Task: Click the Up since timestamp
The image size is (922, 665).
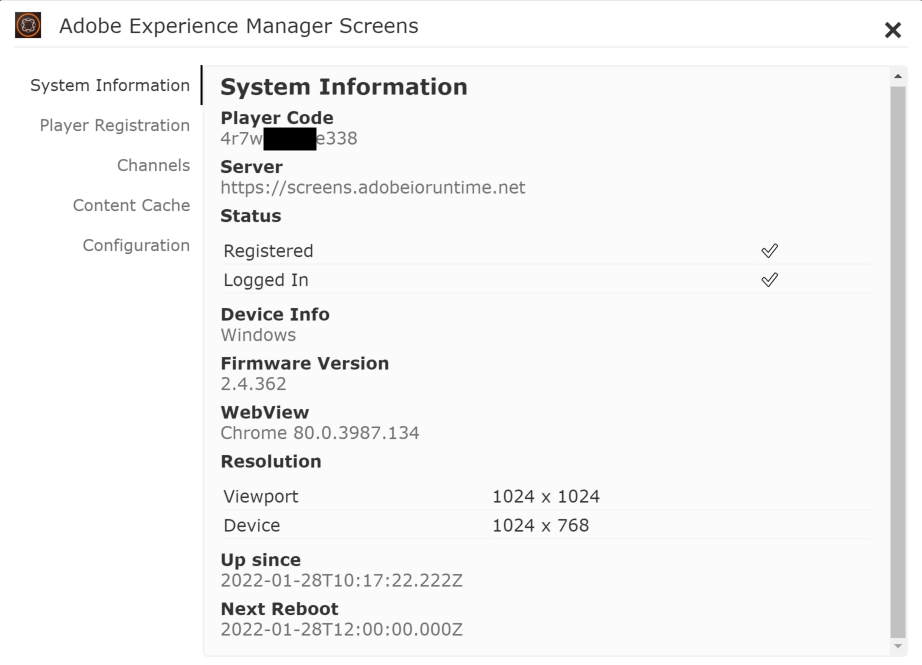Action: [341, 581]
